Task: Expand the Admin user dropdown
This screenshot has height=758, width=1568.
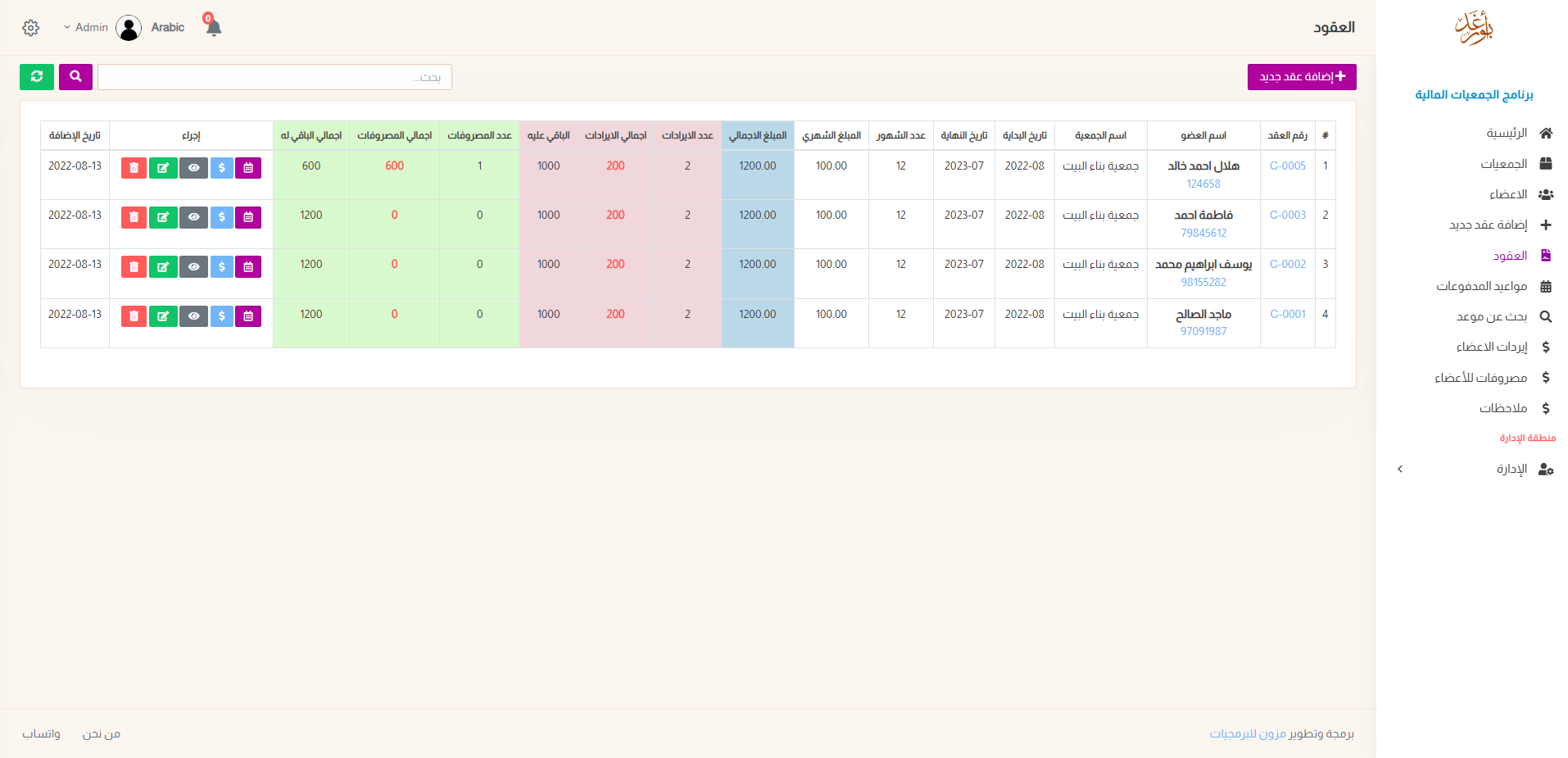Action: coord(86,28)
